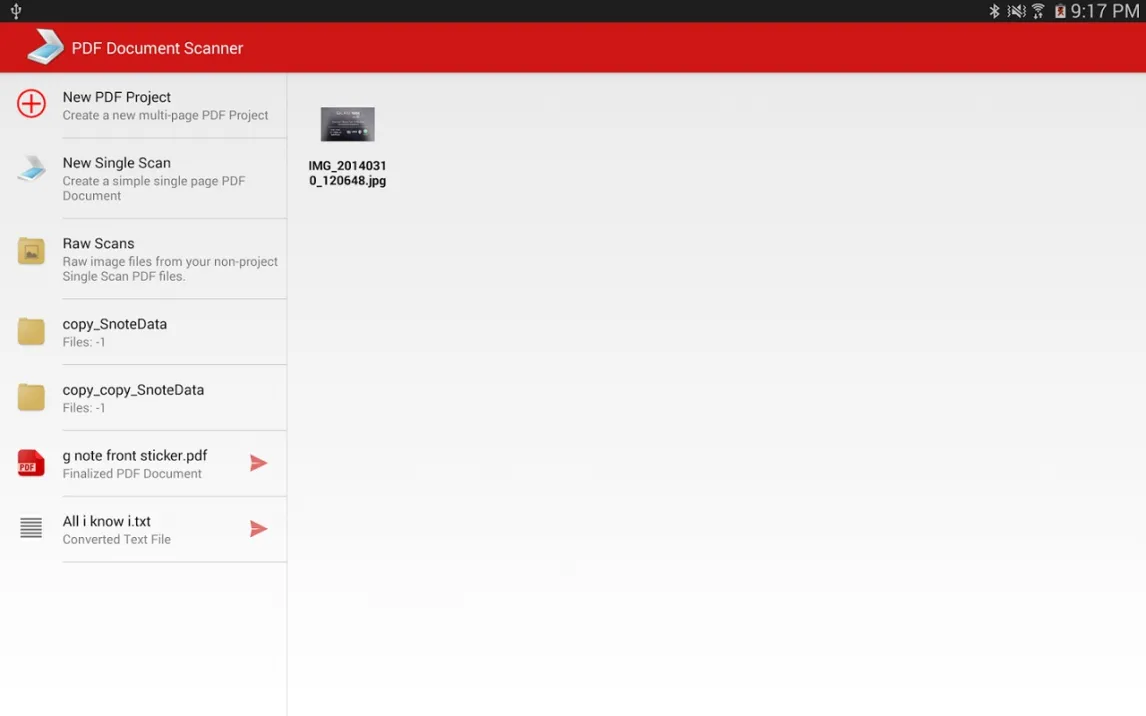Click the red PDF file icon
The height and width of the screenshot is (716, 1146).
[31, 463]
